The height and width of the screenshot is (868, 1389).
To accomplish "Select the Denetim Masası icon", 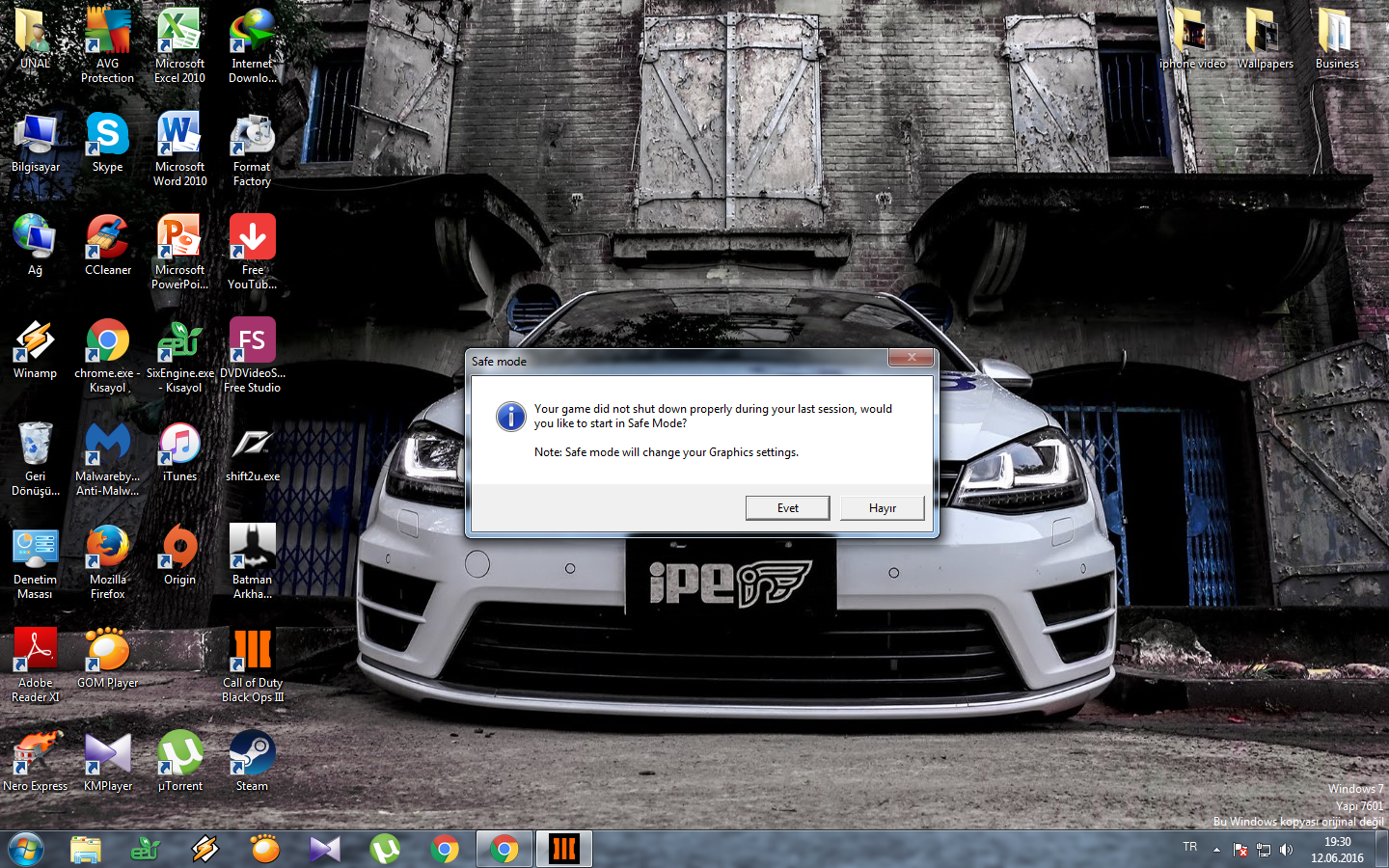I will (35, 561).
